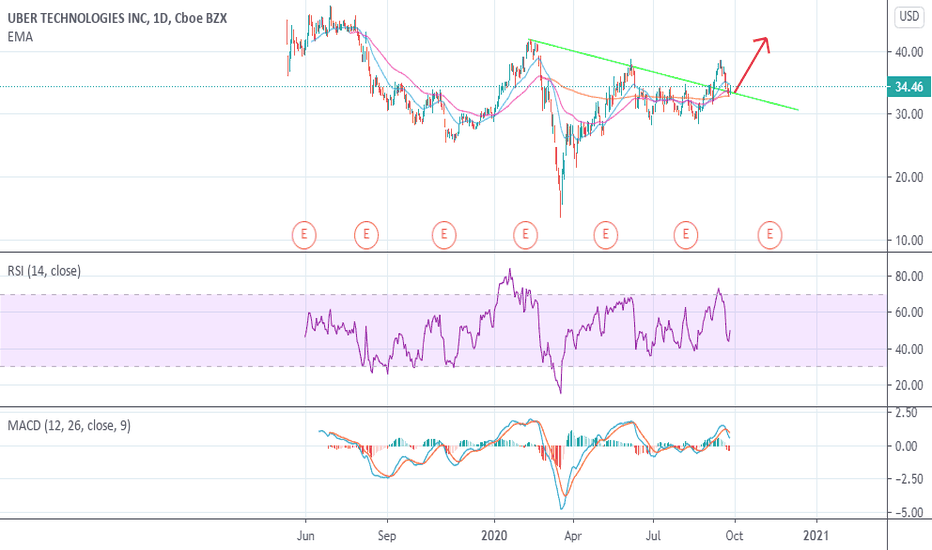Screen dimensions: 932x550
Task: Click the earnings E marker near August 2020
Action: [685, 234]
